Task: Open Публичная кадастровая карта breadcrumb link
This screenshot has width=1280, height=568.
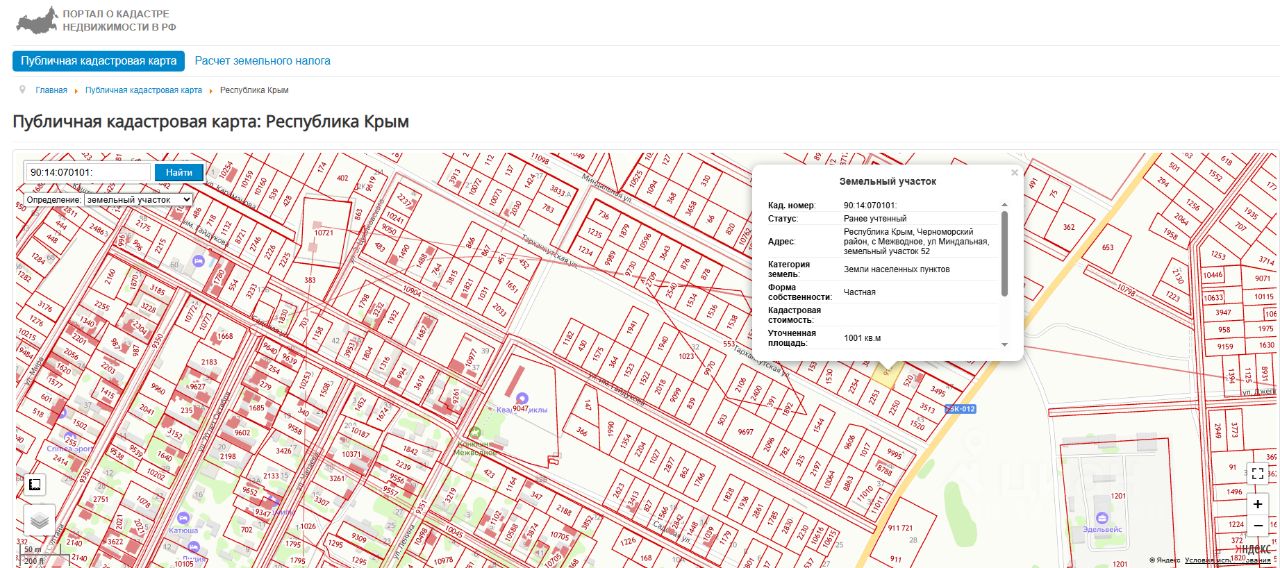Action: 144,90
